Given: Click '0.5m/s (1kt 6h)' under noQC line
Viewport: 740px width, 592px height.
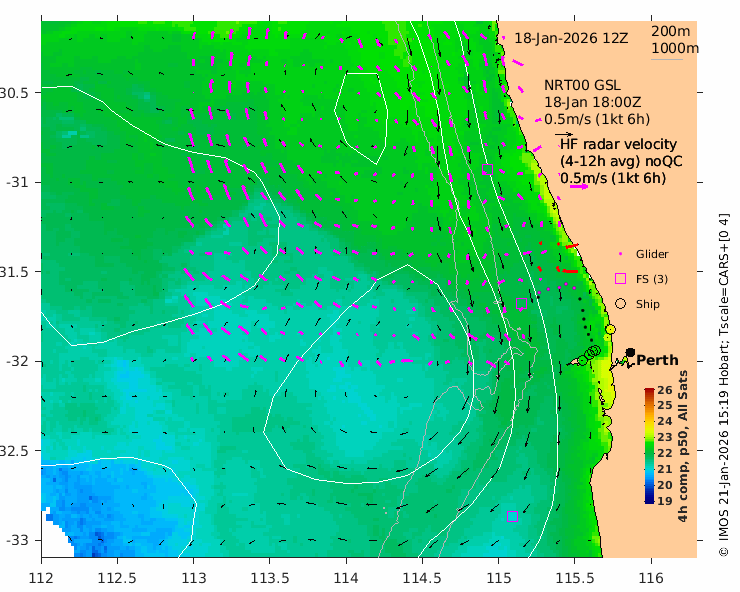Looking at the screenshot, I should [613, 178].
